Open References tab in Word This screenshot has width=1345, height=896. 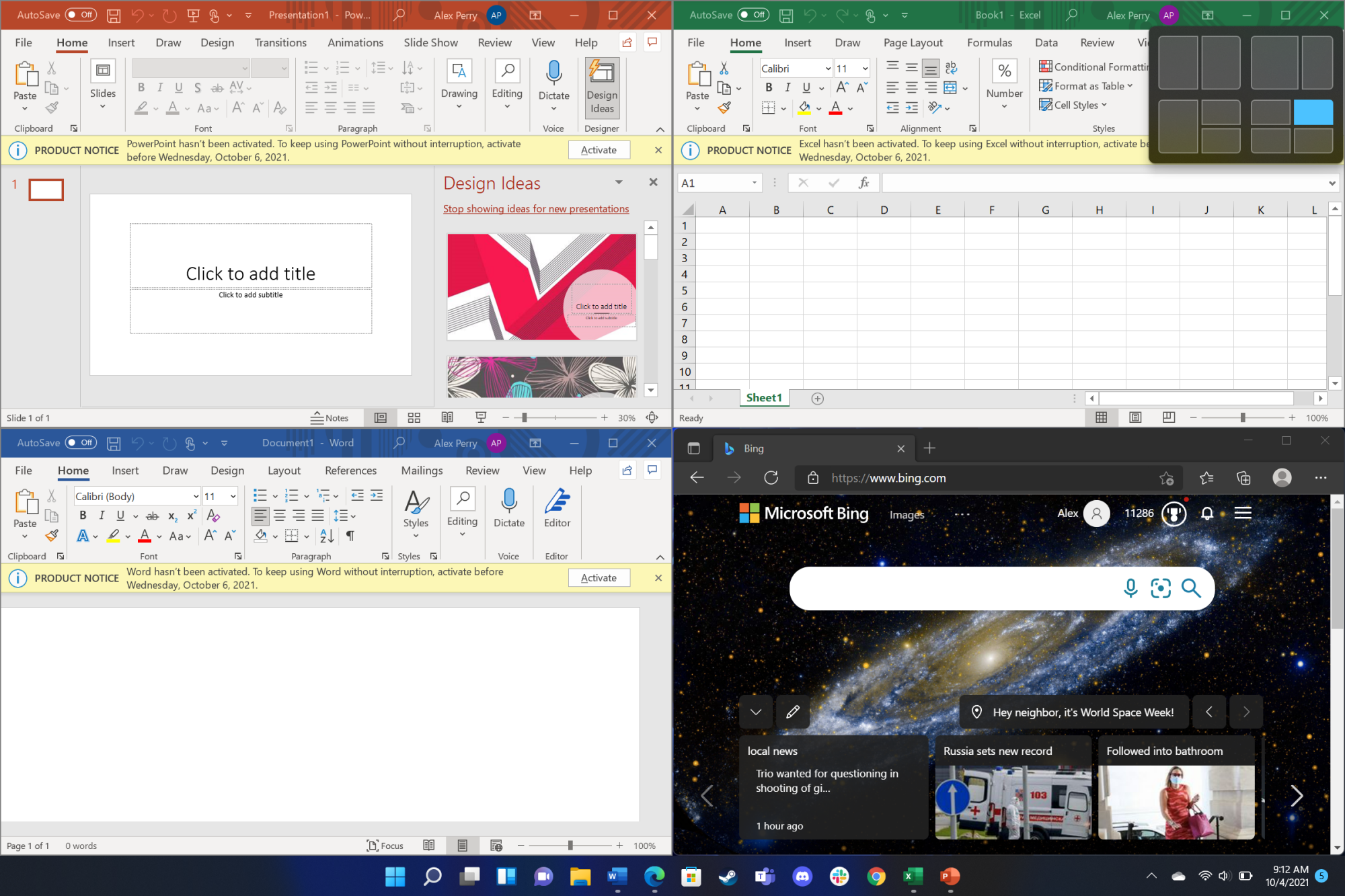(350, 471)
